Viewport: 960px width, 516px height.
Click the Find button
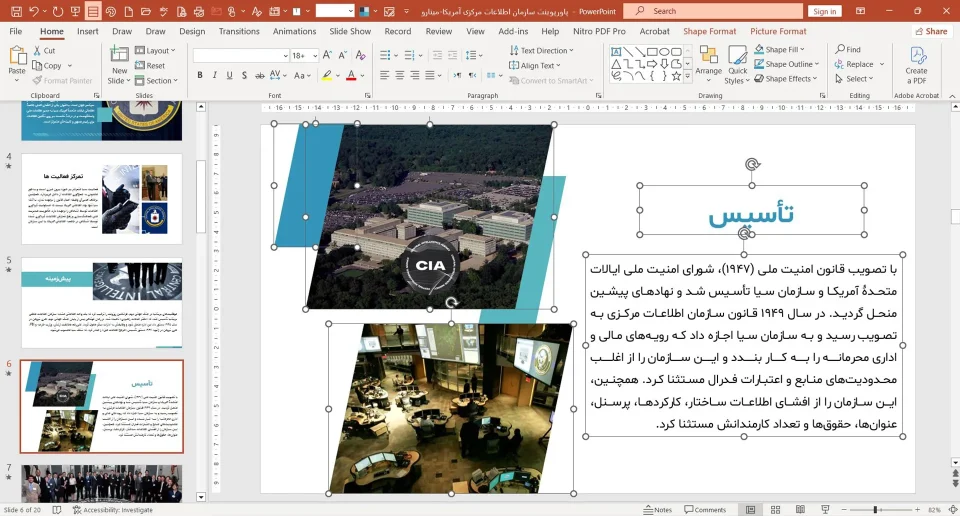pos(848,50)
